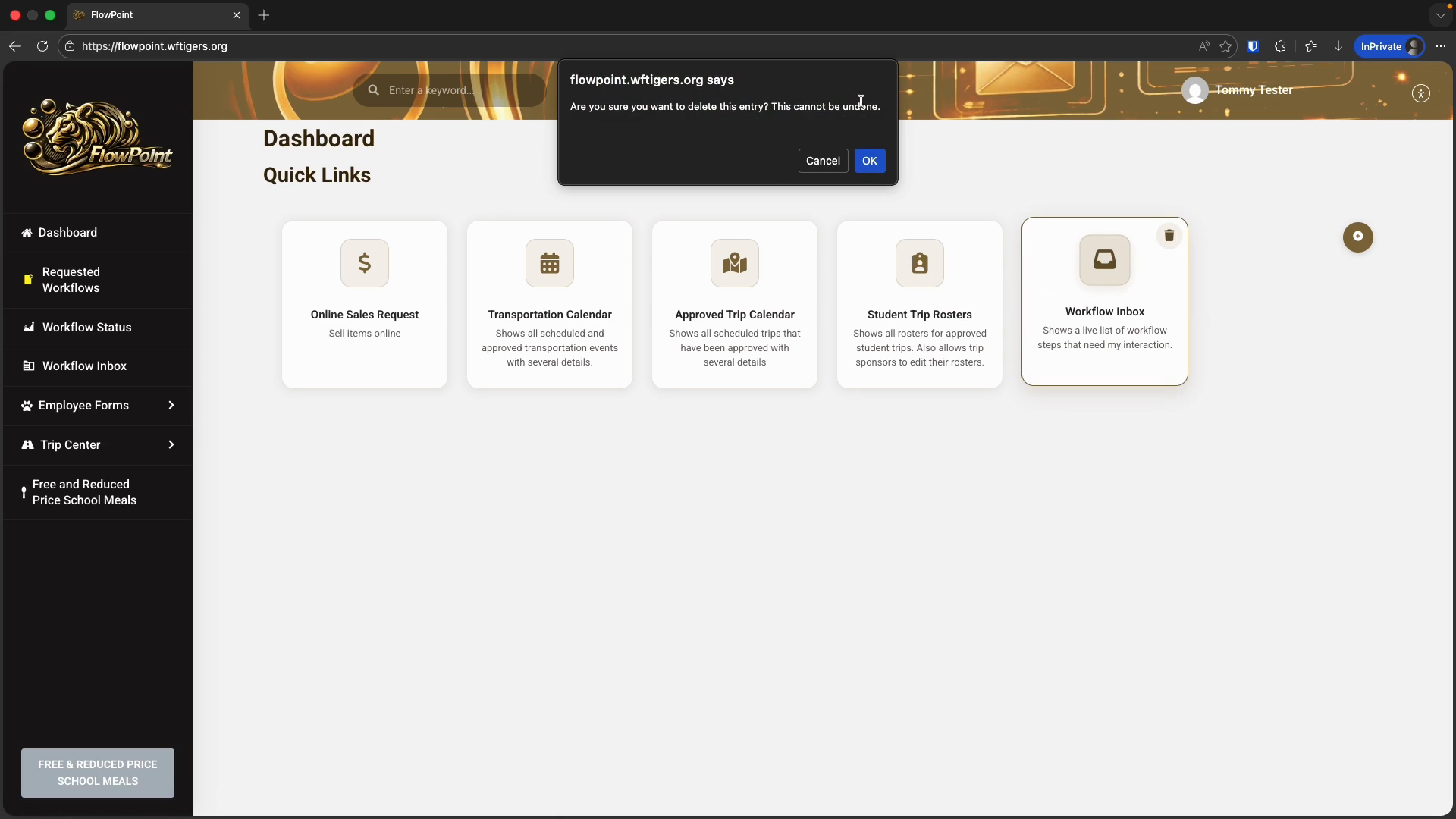Select the Student Trip Rosters clipboard icon
The height and width of the screenshot is (819, 1456).
pos(919,263)
